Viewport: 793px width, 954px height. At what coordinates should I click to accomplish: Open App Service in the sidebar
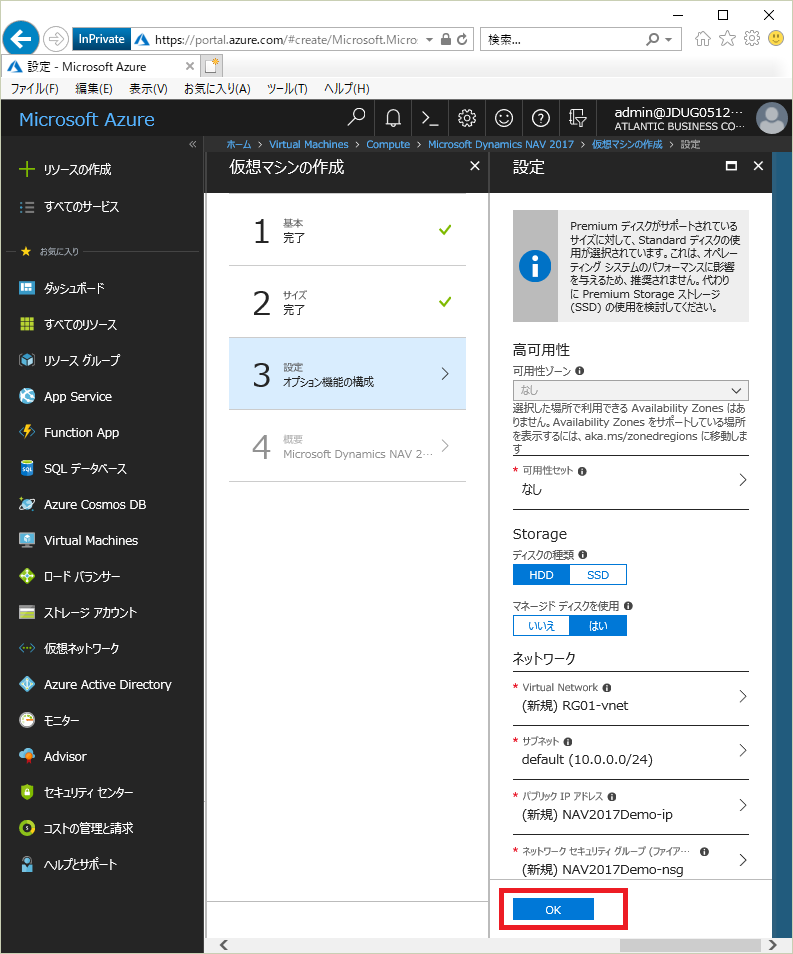66,396
